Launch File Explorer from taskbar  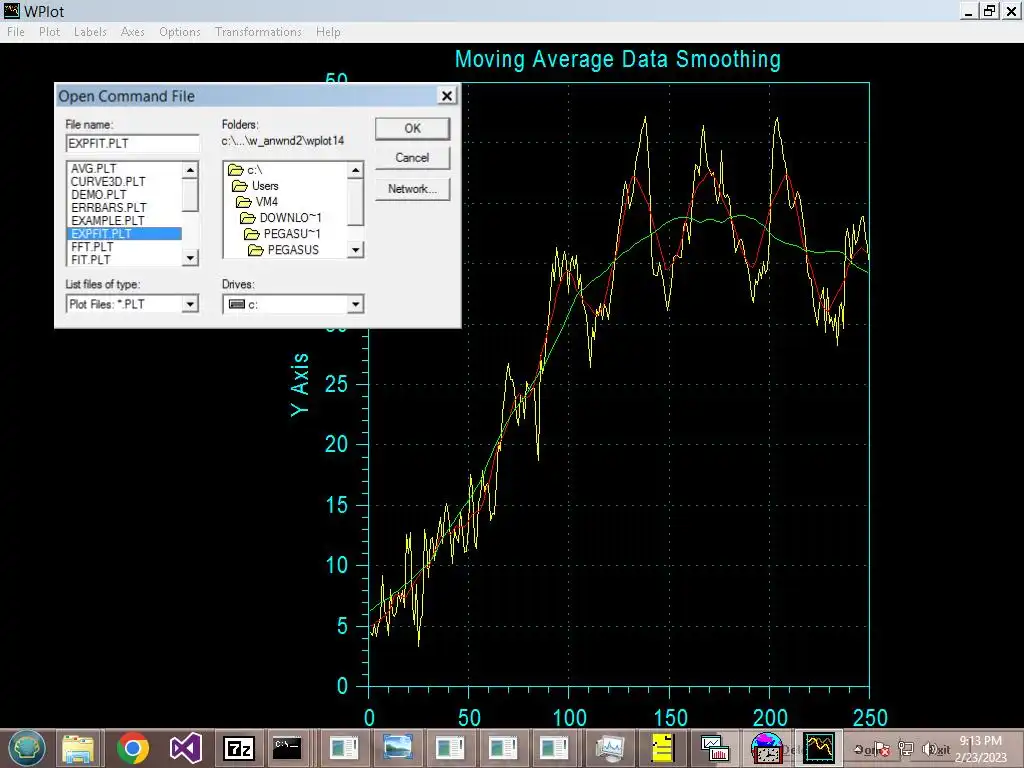coord(80,748)
